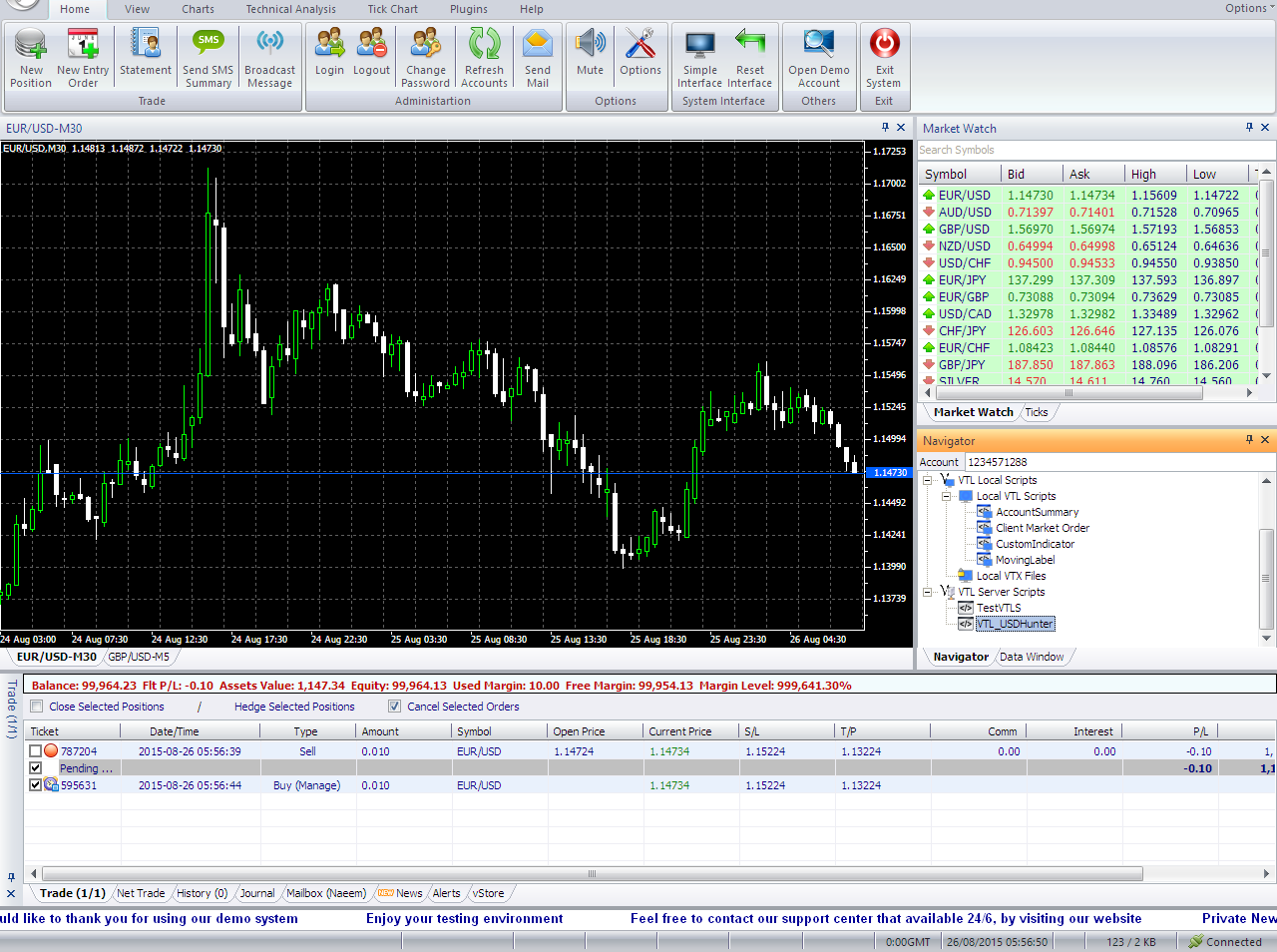Click Hedge Selected Positions
Image resolution: width=1277 pixels, height=952 pixels.
point(294,707)
